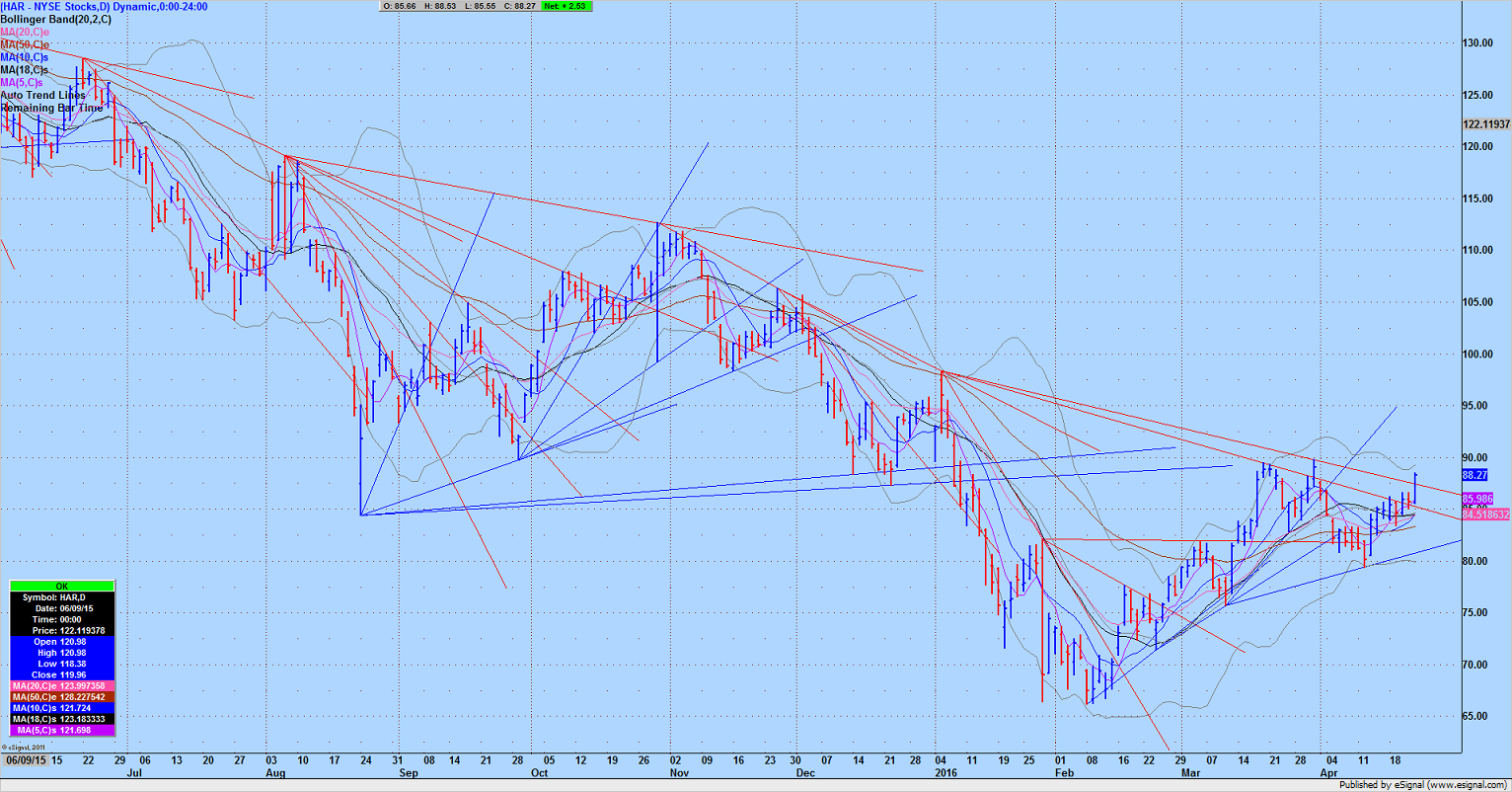Click the MA(10,C)s label in the study legend

25,57
